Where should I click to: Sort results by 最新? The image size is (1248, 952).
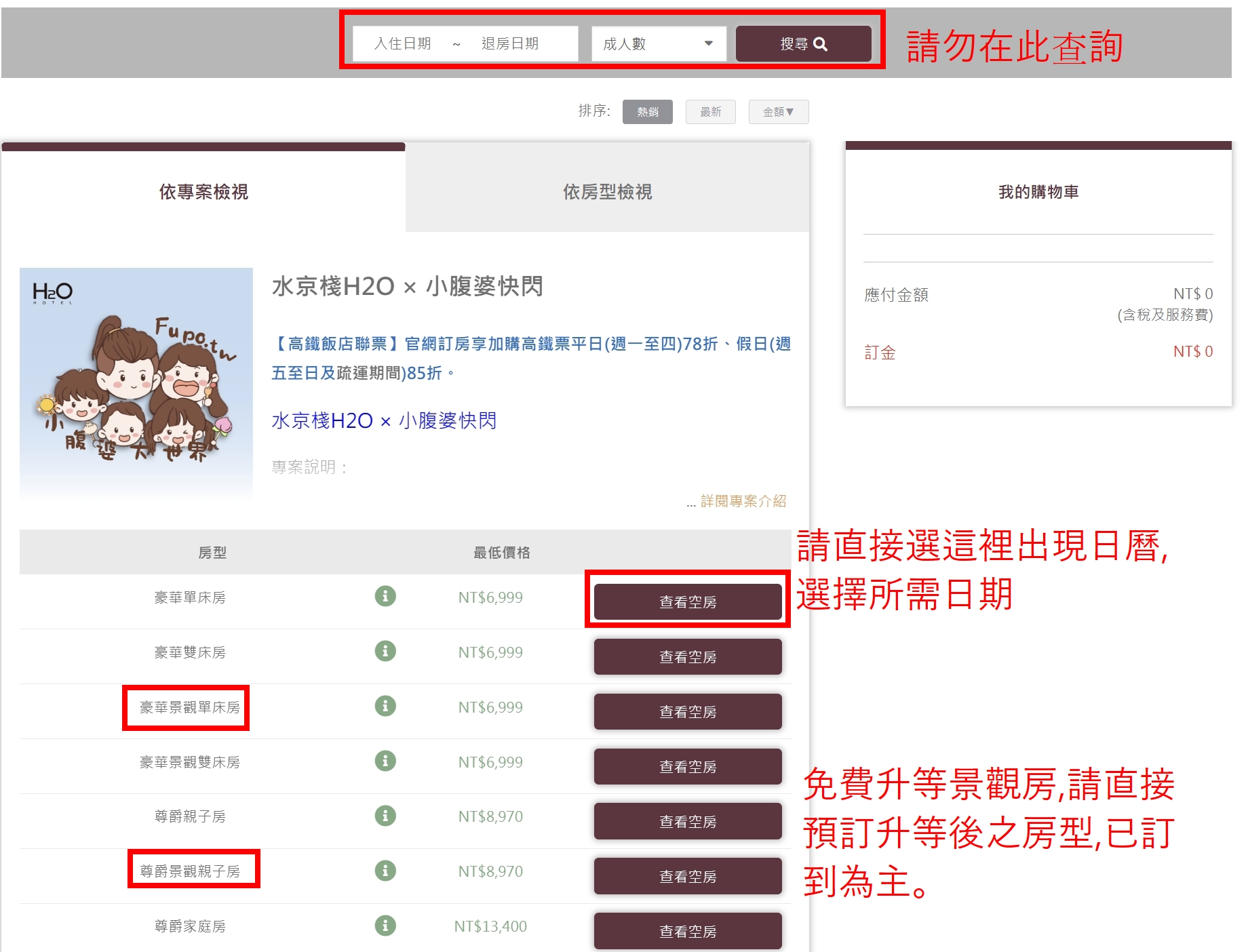coord(710,112)
